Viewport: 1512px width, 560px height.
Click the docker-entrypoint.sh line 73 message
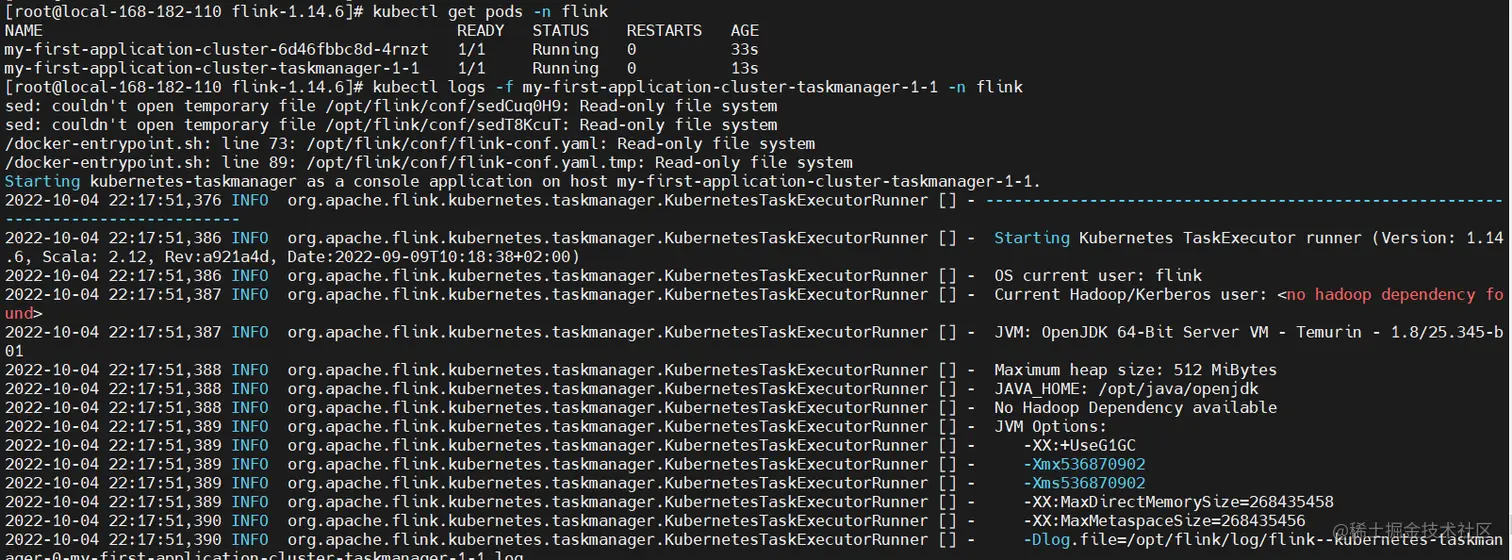[x=409, y=144]
